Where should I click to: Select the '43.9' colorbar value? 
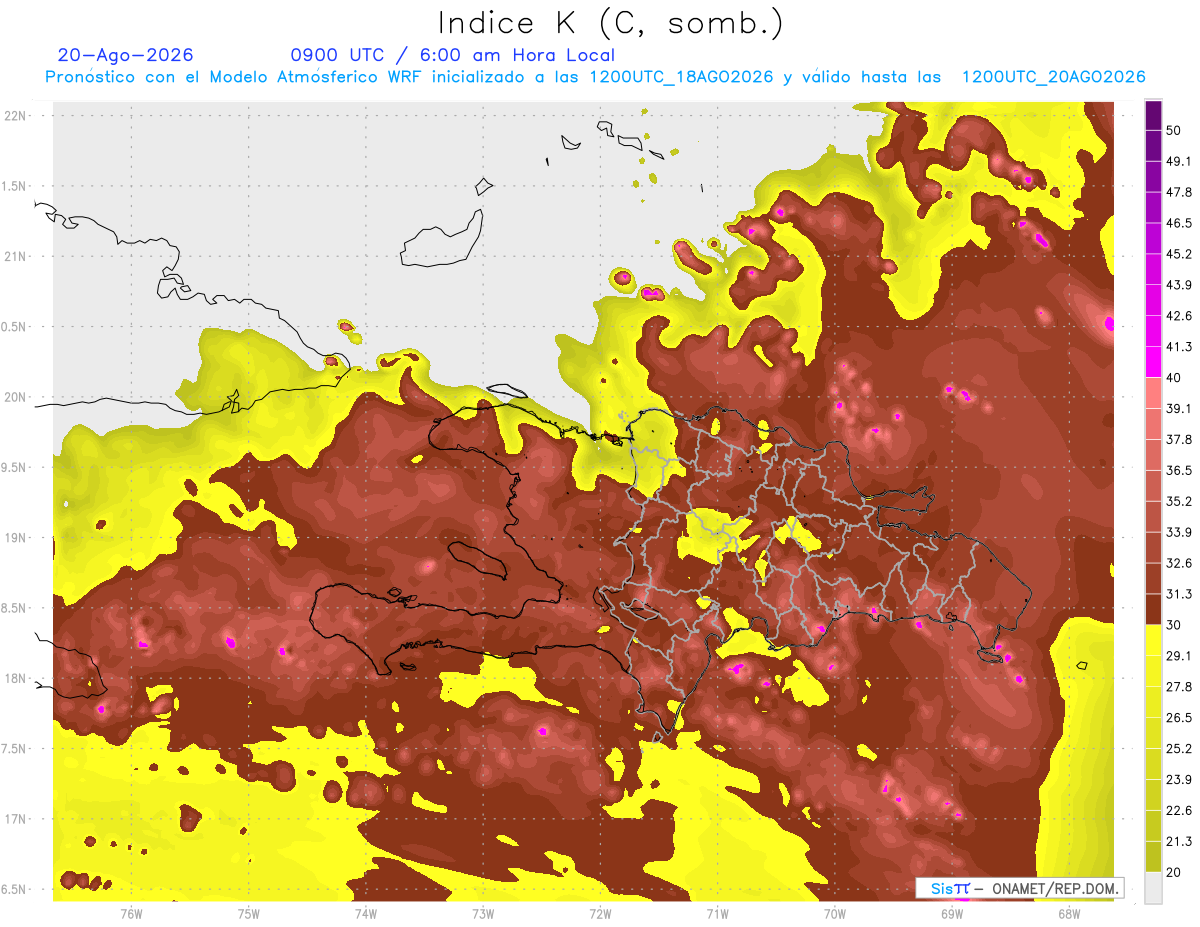point(1179,285)
